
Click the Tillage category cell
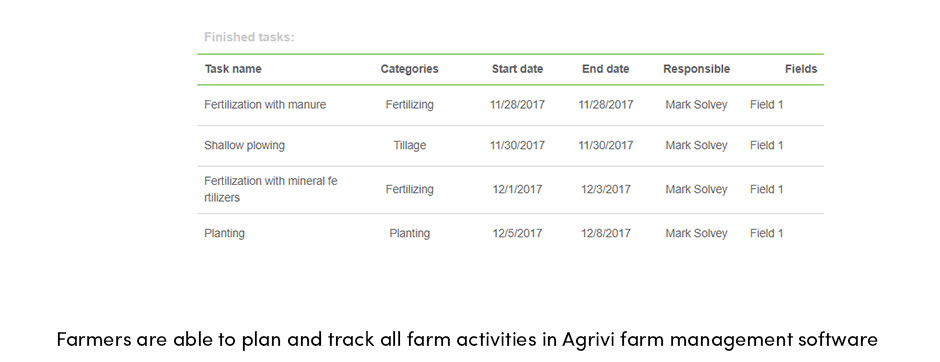[x=409, y=146]
